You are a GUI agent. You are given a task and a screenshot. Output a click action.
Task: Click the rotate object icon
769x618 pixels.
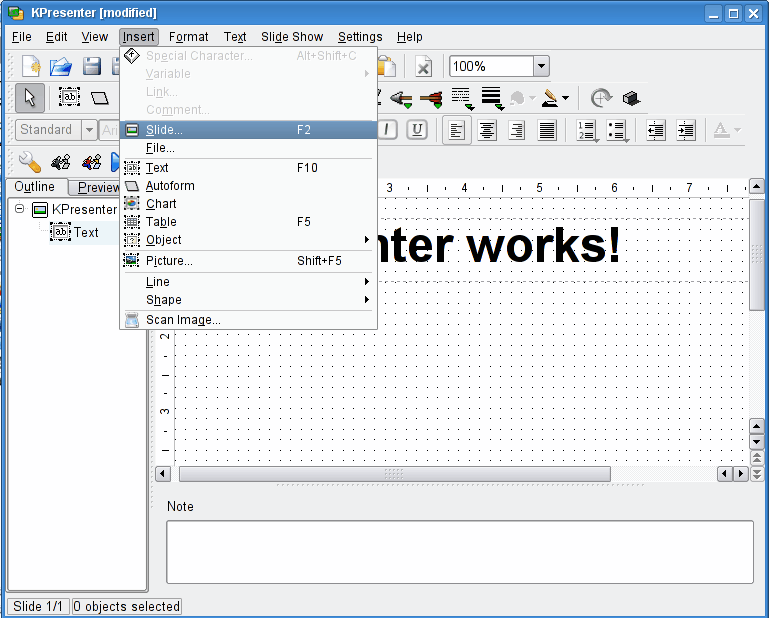600,98
